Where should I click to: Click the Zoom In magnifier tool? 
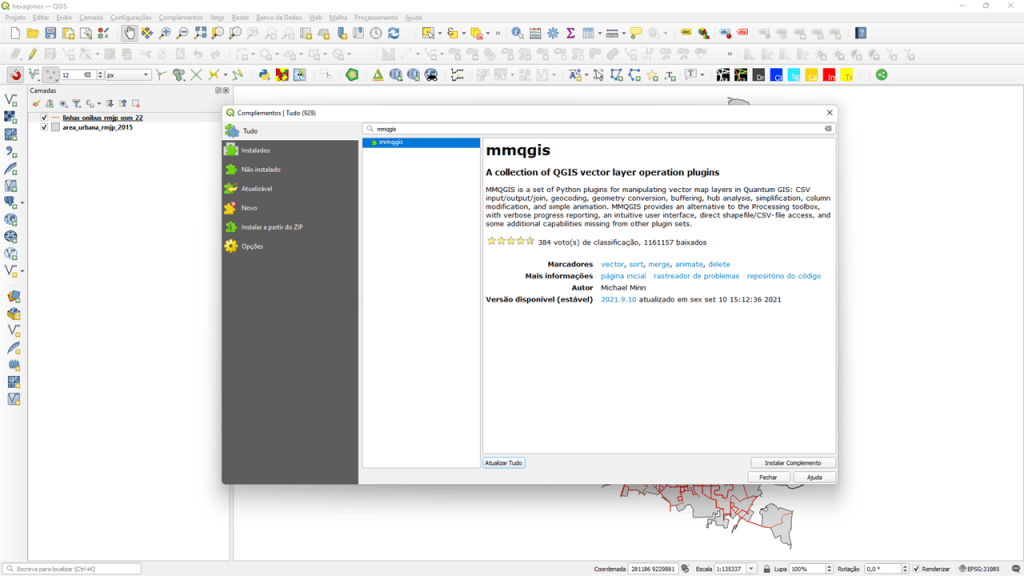(165, 34)
